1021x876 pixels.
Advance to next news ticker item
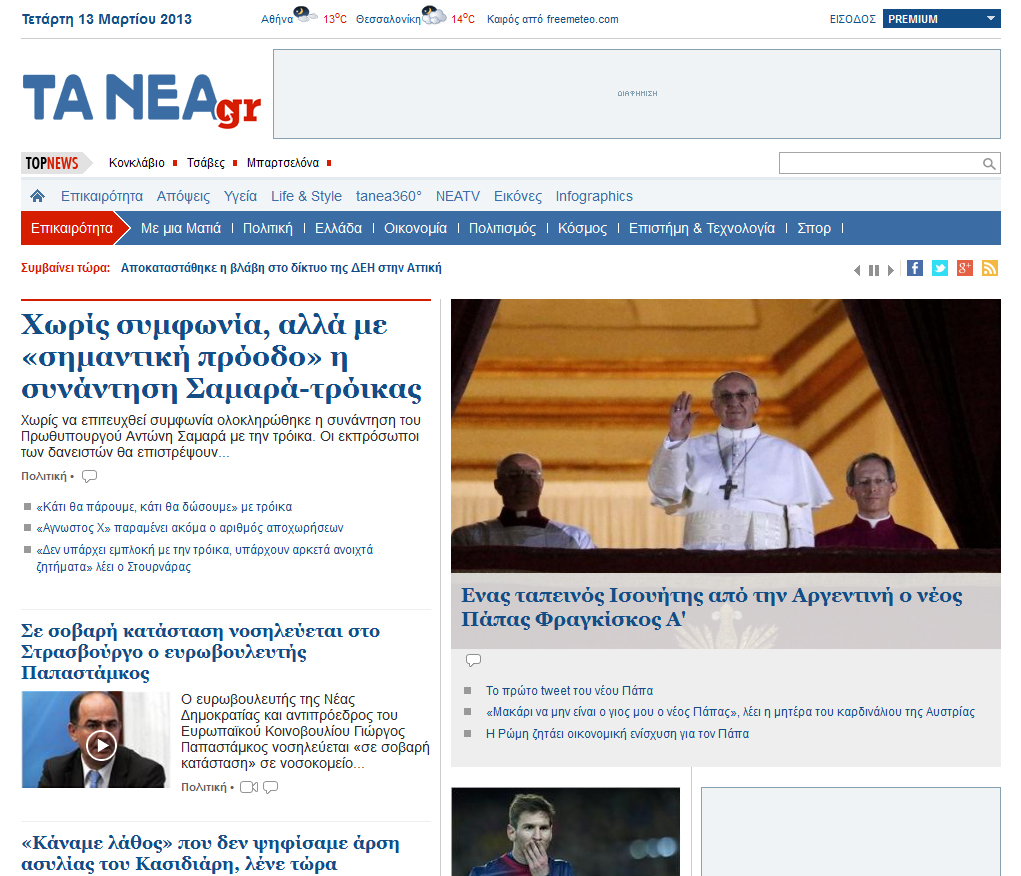coord(890,270)
